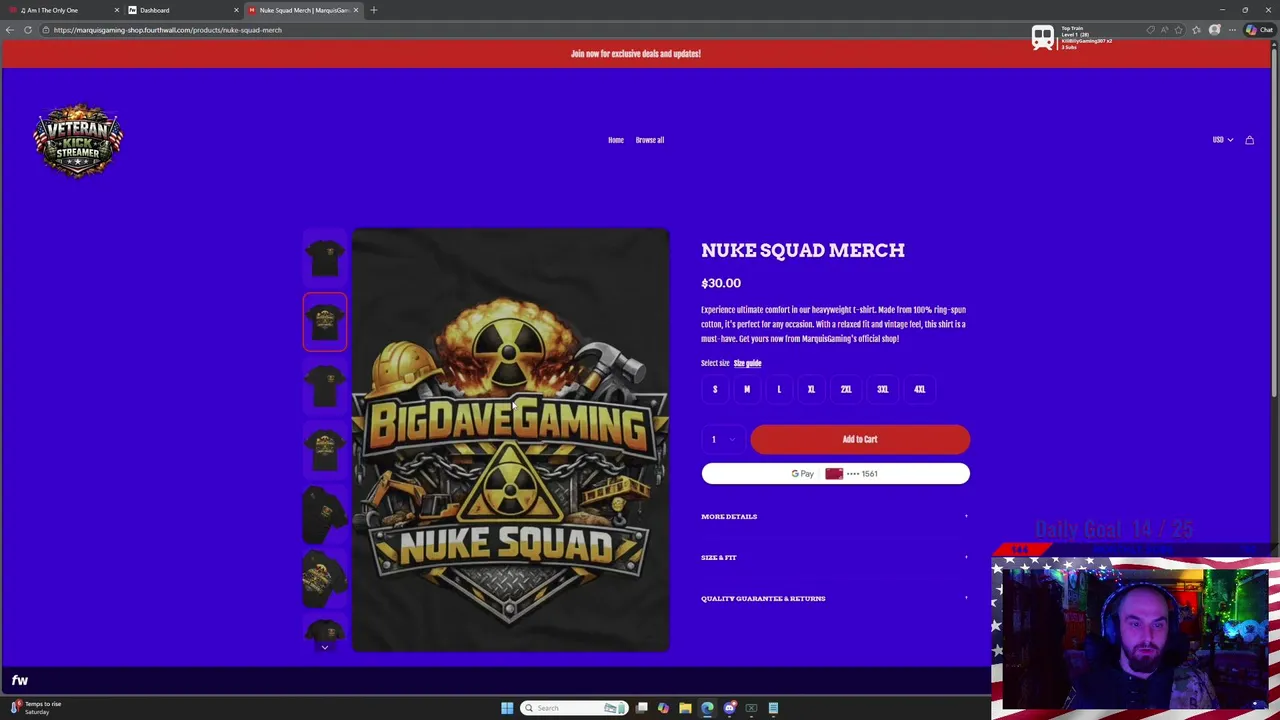
Task: Open File Explorer from taskbar
Action: click(x=685, y=708)
